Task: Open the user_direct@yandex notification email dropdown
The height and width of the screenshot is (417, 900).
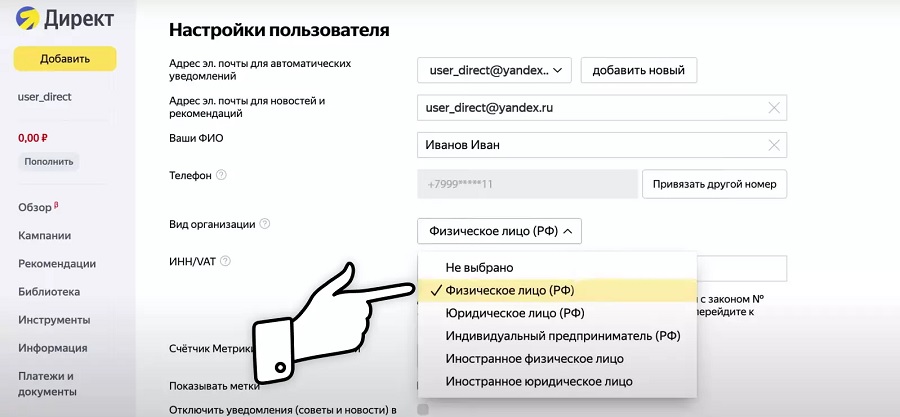Action: (x=495, y=71)
